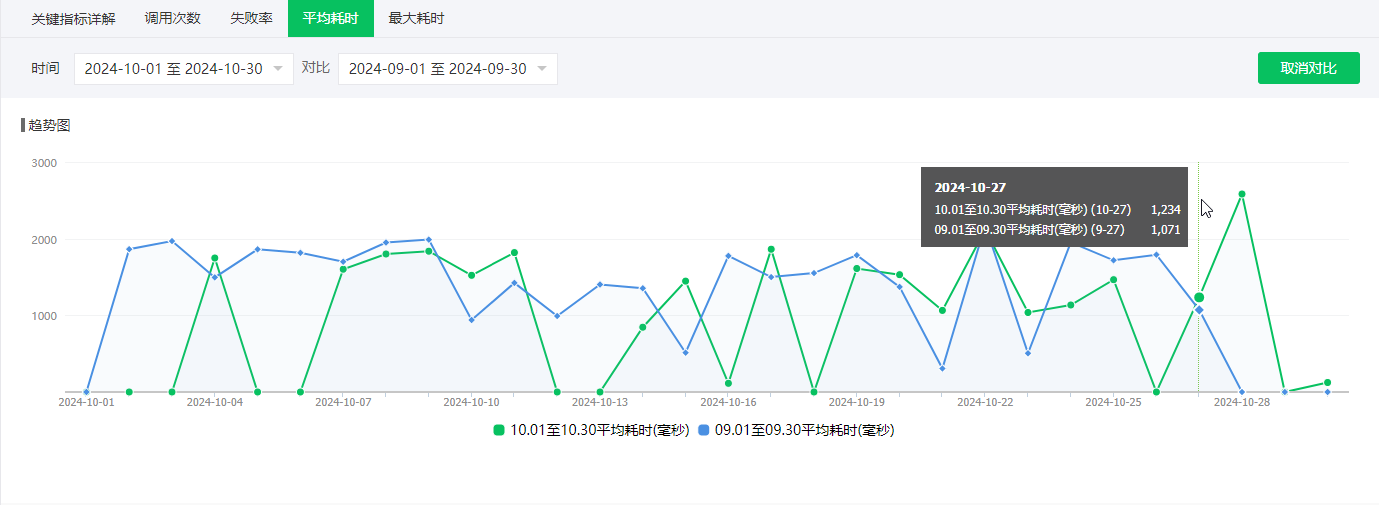Expand the arrow on the 时间 date picker
The height and width of the screenshot is (505, 1379).
point(278,69)
